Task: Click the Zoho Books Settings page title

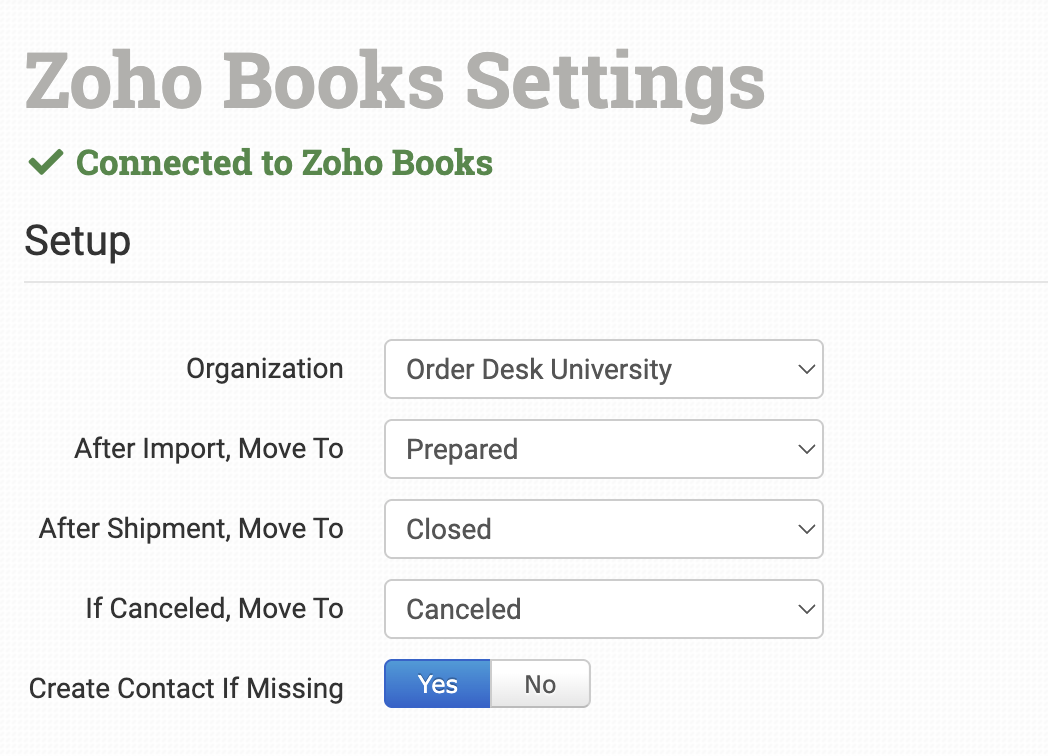Action: (395, 82)
